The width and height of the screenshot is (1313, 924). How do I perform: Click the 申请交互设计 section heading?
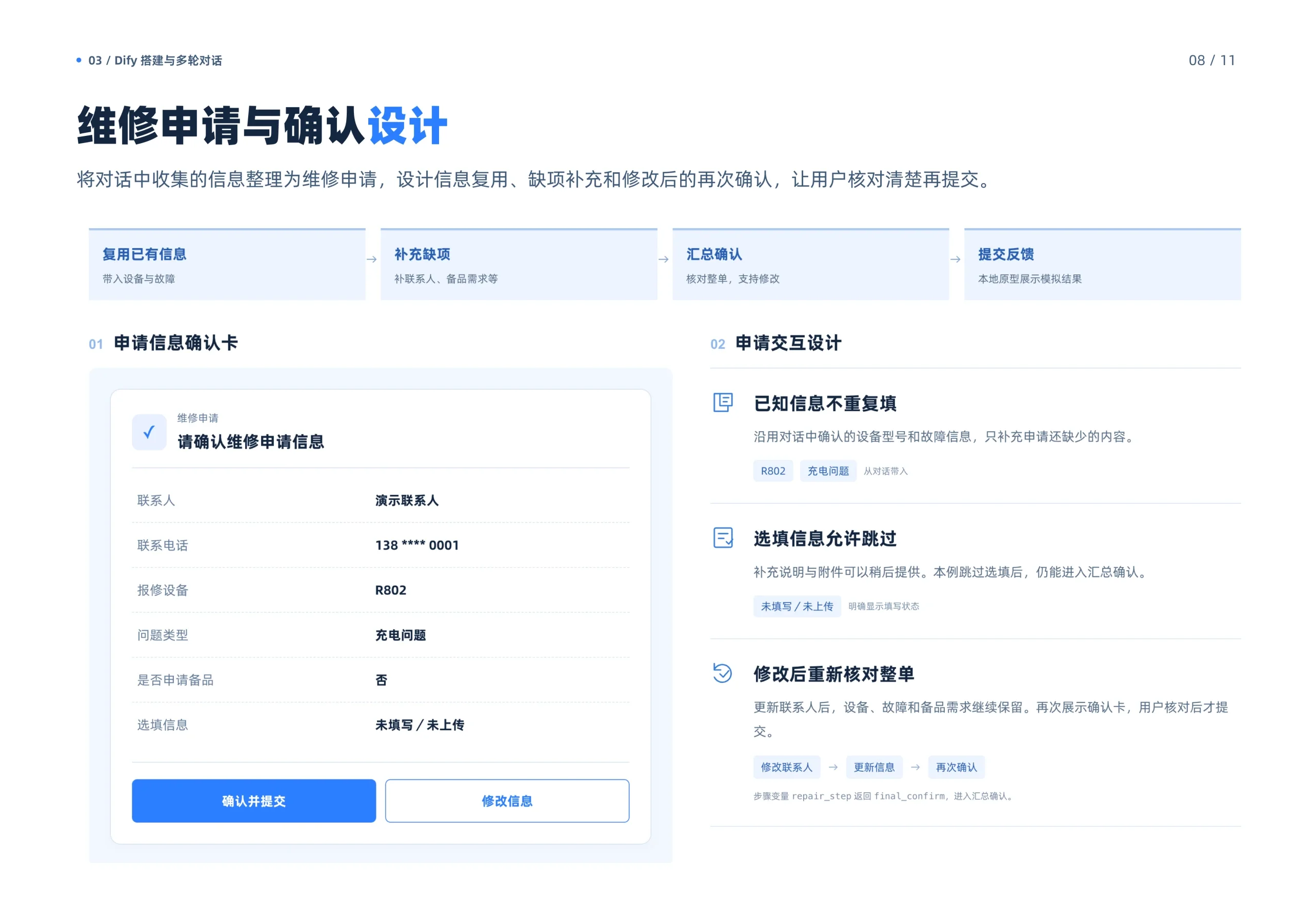click(788, 343)
